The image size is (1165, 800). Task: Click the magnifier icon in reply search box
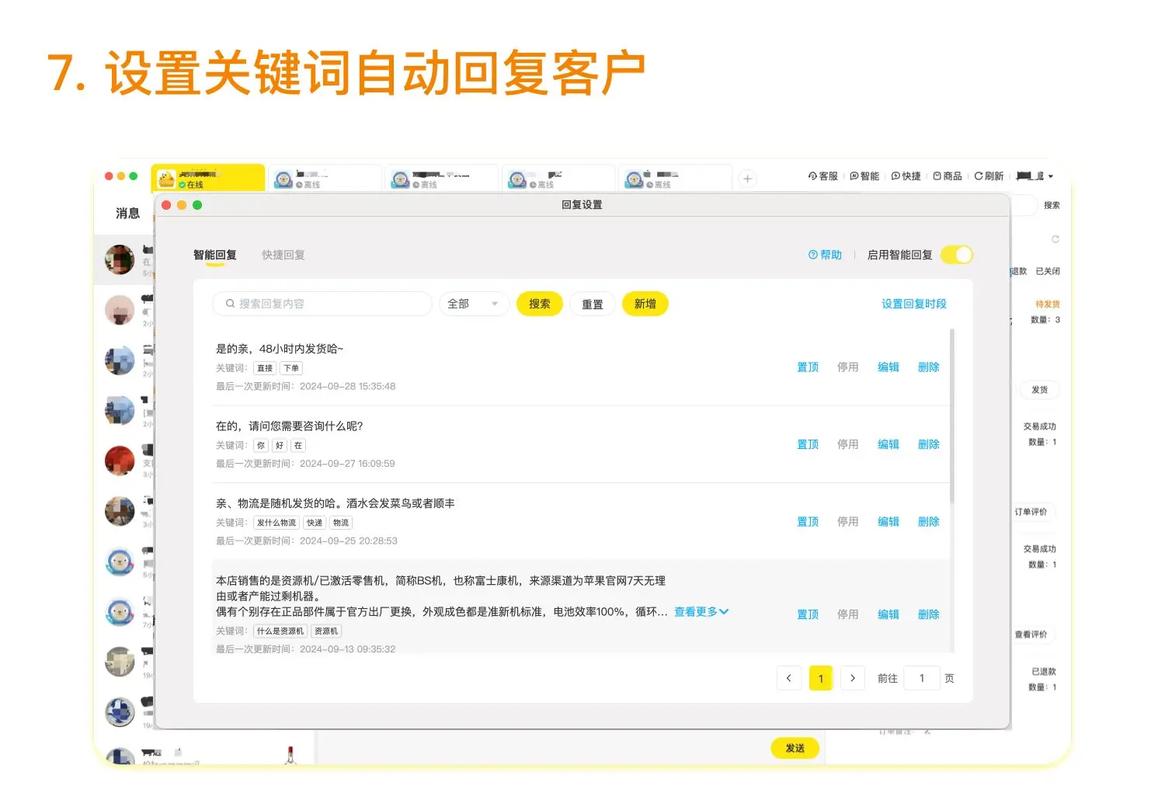pos(228,303)
